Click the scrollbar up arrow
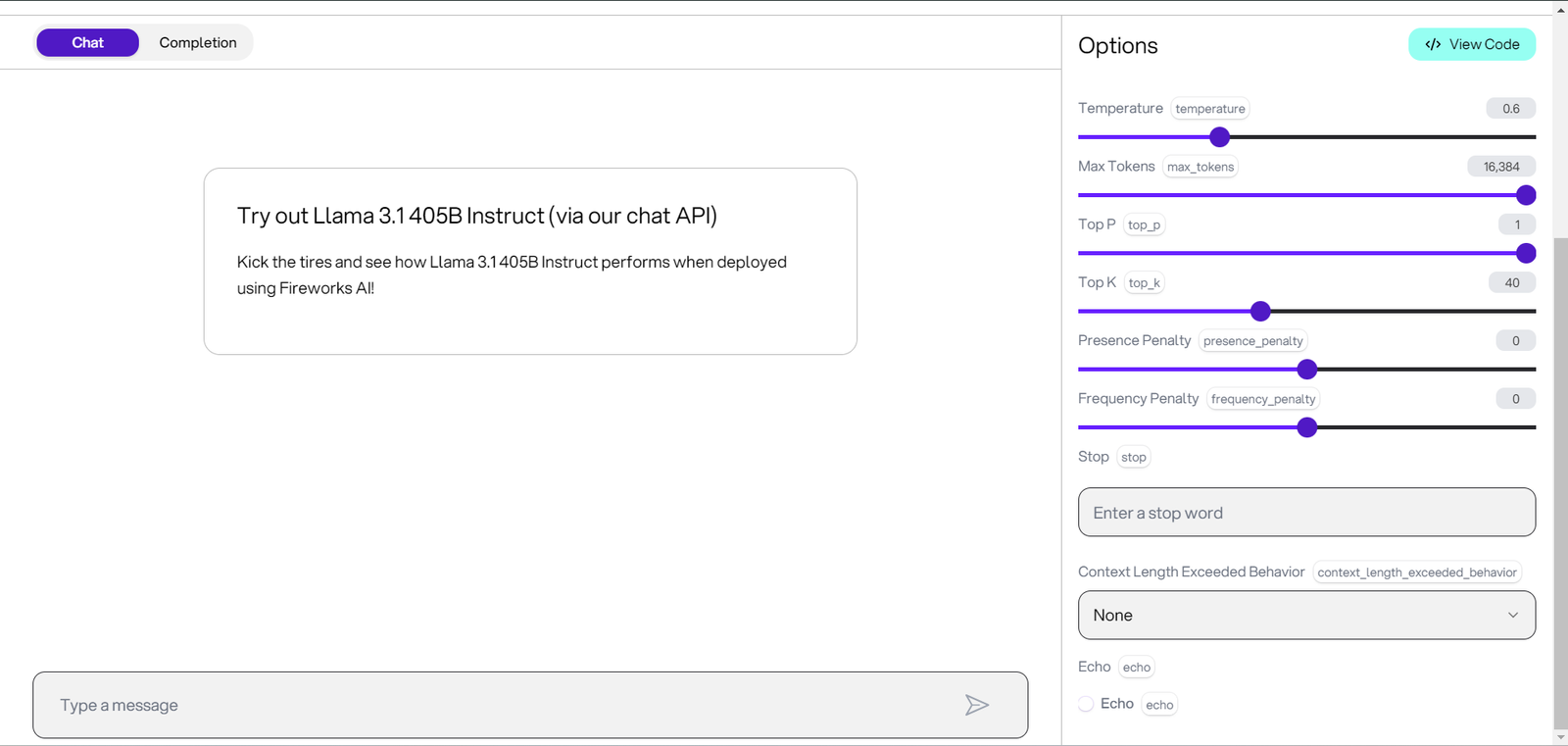 point(1561,9)
